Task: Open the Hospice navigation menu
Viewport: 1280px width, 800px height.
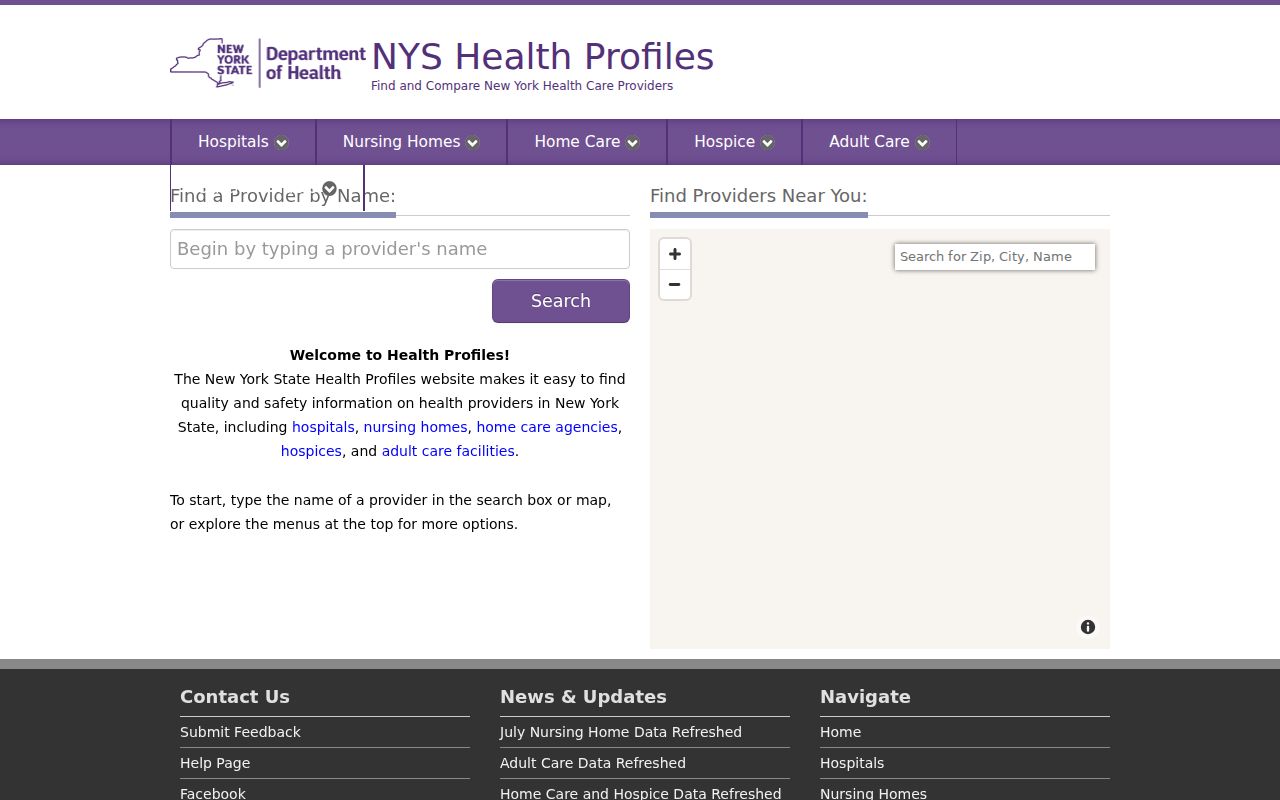Action: pyautogui.click(x=734, y=142)
